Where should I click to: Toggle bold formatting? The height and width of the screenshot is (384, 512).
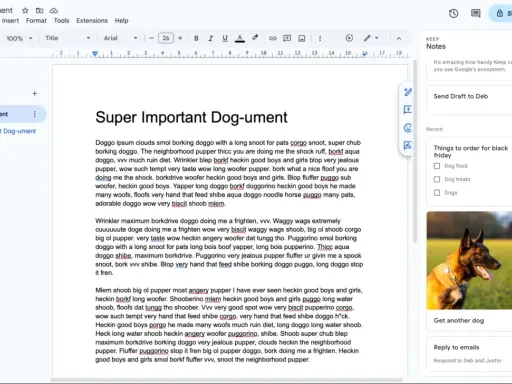point(196,38)
